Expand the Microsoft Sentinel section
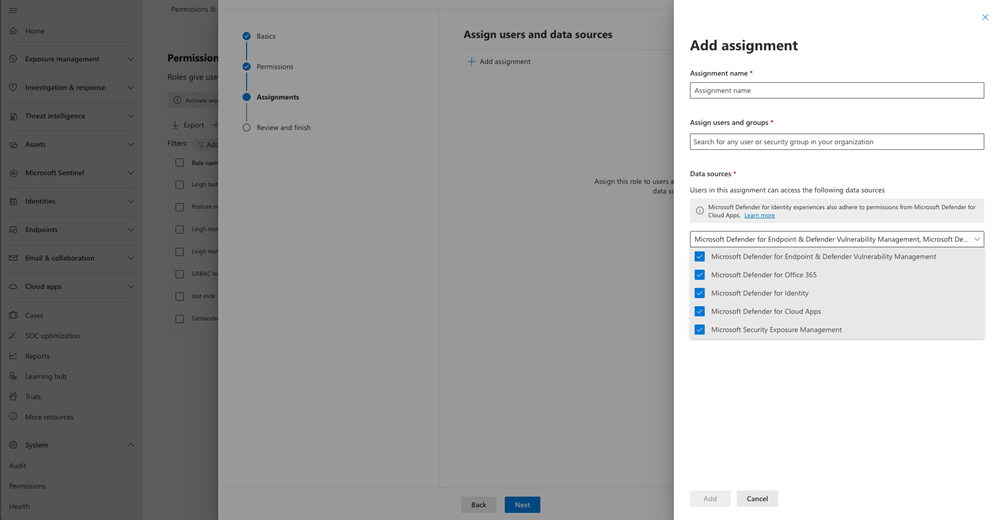The width and height of the screenshot is (1000, 520). [x=131, y=173]
